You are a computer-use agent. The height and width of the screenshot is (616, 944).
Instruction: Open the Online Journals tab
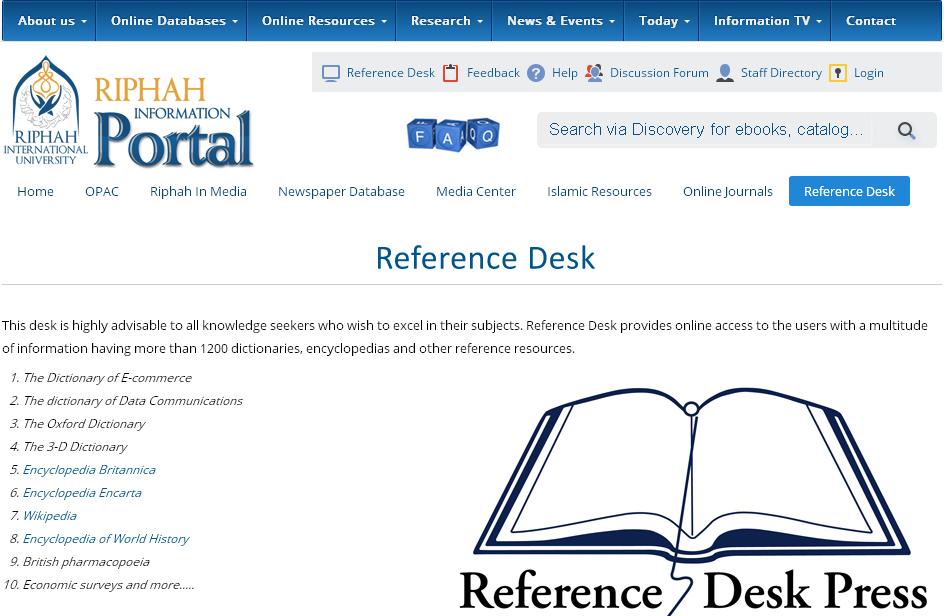pos(727,191)
